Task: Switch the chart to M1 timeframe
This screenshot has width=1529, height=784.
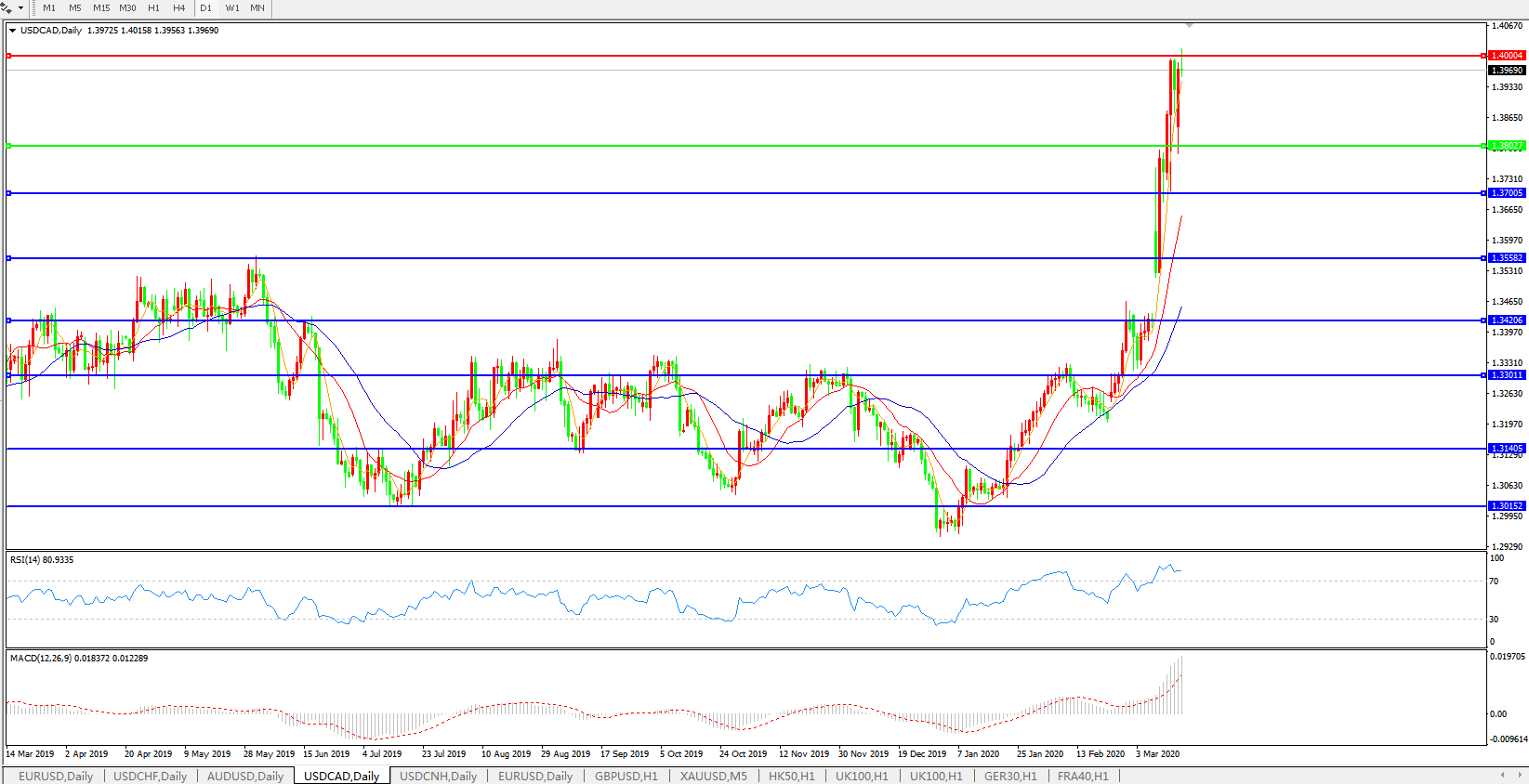Action: coord(49,7)
